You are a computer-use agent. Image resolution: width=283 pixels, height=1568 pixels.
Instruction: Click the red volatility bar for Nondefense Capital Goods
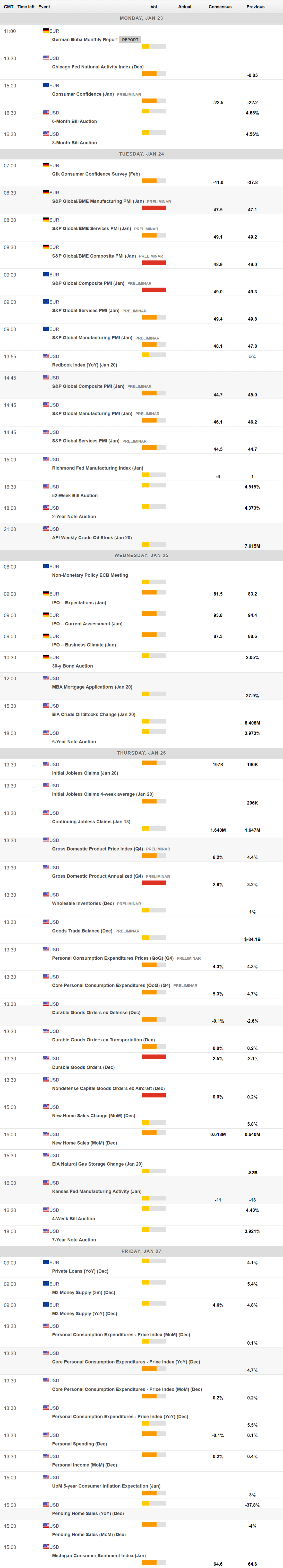[x=154, y=1095]
